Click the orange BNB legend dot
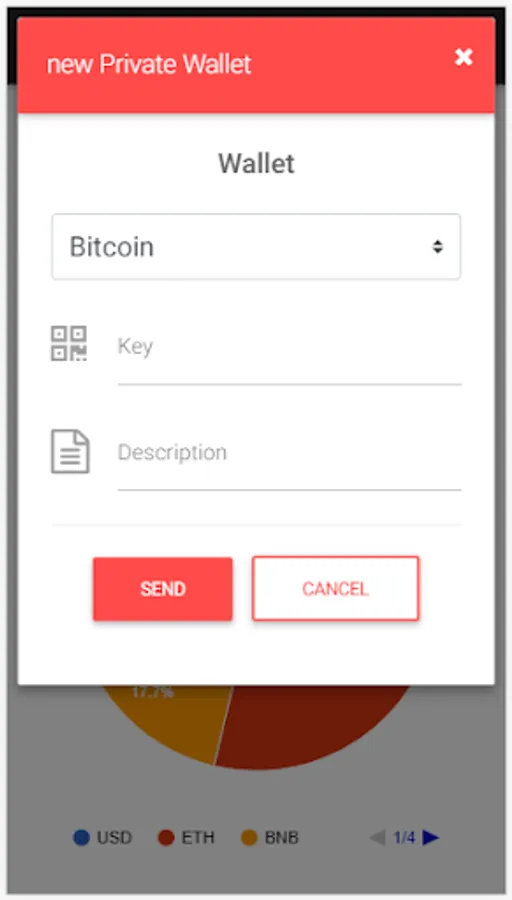This screenshot has width=512, height=900. point(249,838)
